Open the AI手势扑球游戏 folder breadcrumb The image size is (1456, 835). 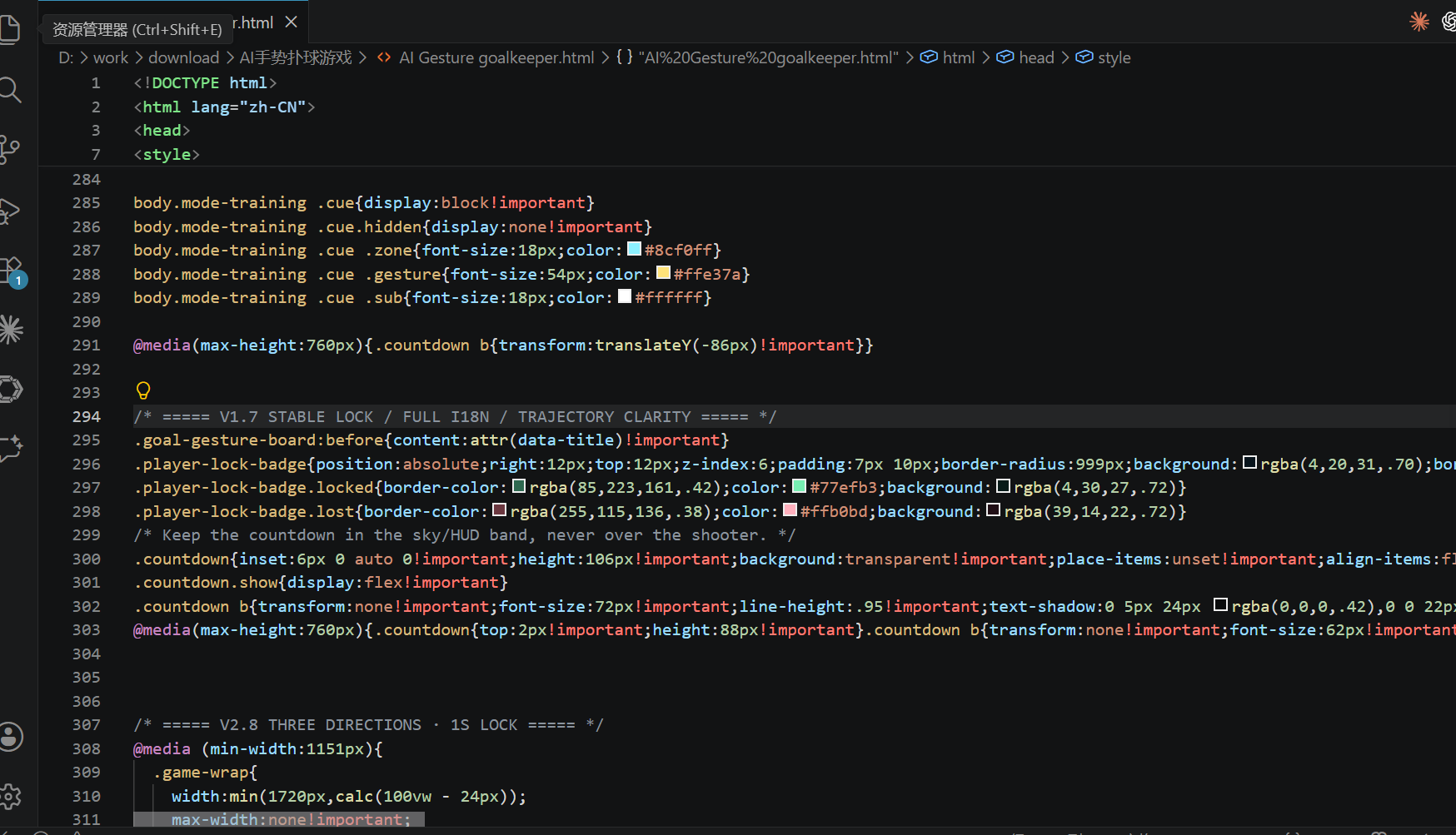coord(296,57)
